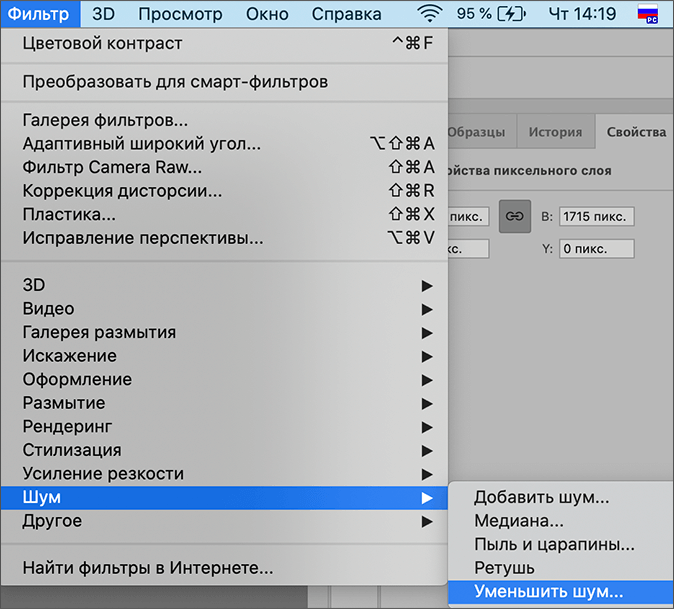Expand the Рендеринг submenu
The height and width of the screenshot is (609, 674).
224,427
